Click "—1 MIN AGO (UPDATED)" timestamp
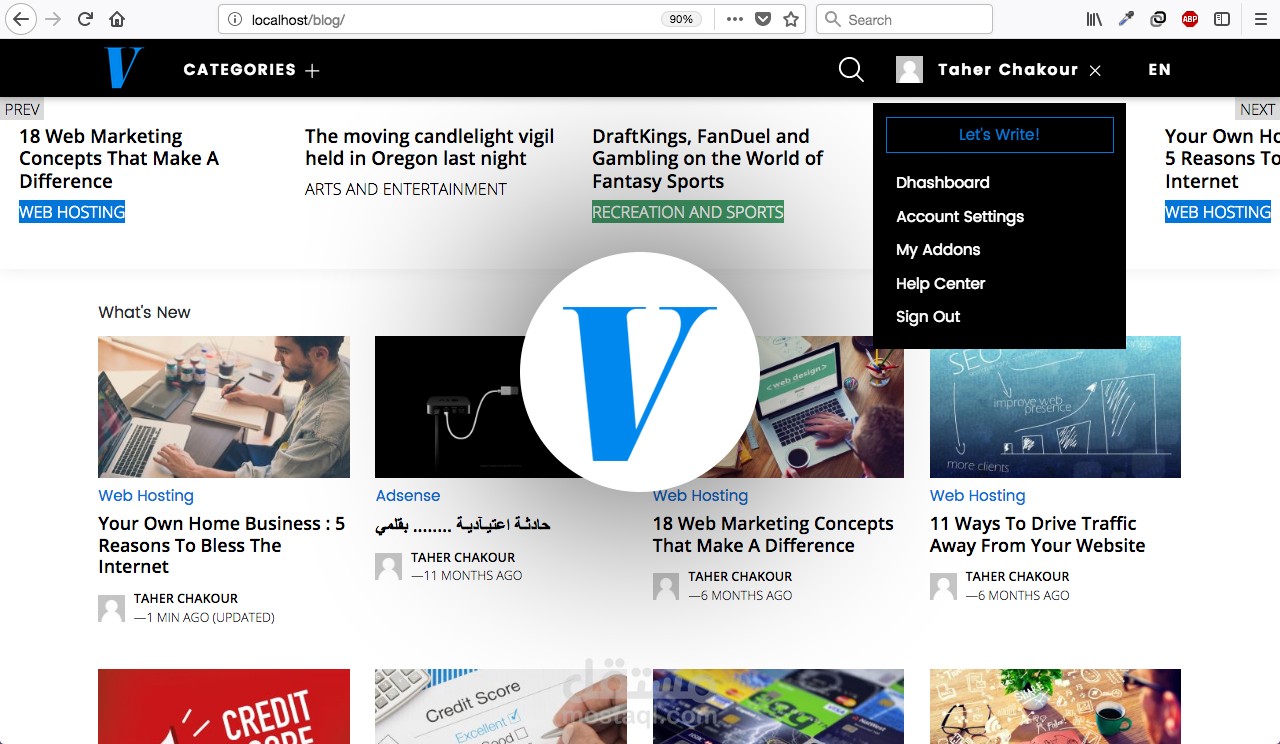The height and width of the screenshot is (744, 1280). [x=204, y=618]
